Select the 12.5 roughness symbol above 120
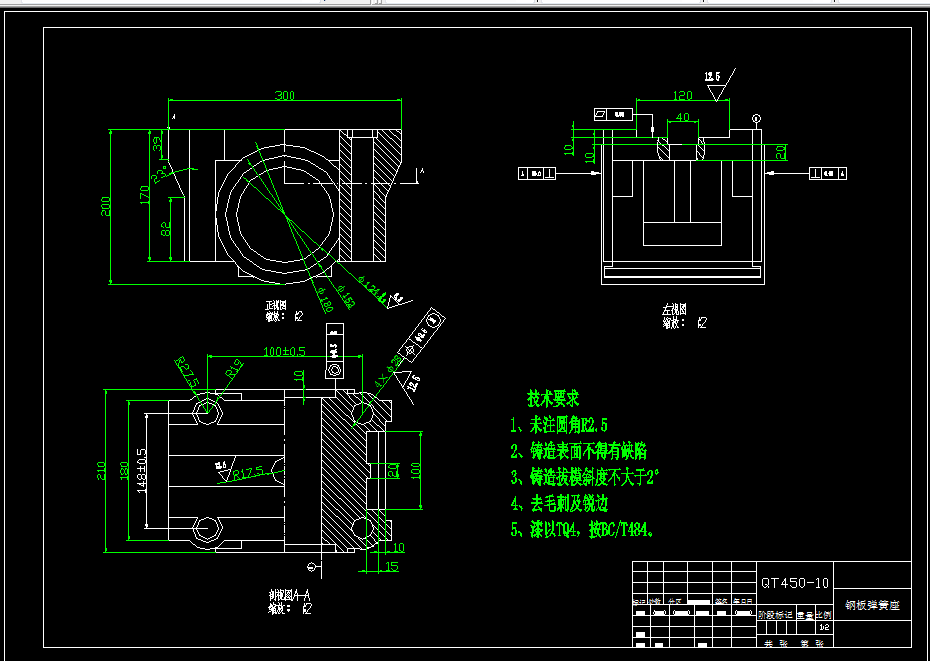Image resolution: width=930 pixels, height=661 pixels. tap(718, 85)
